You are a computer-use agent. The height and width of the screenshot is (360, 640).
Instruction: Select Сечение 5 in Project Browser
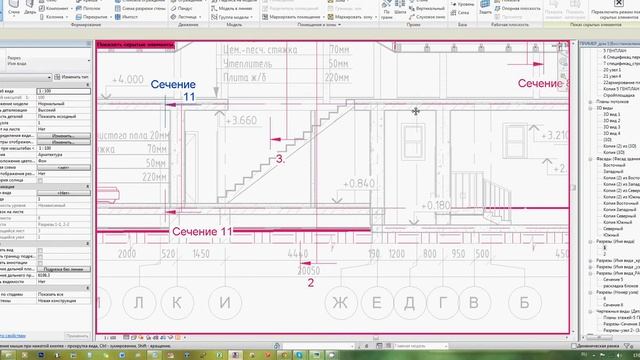[613, 280]
